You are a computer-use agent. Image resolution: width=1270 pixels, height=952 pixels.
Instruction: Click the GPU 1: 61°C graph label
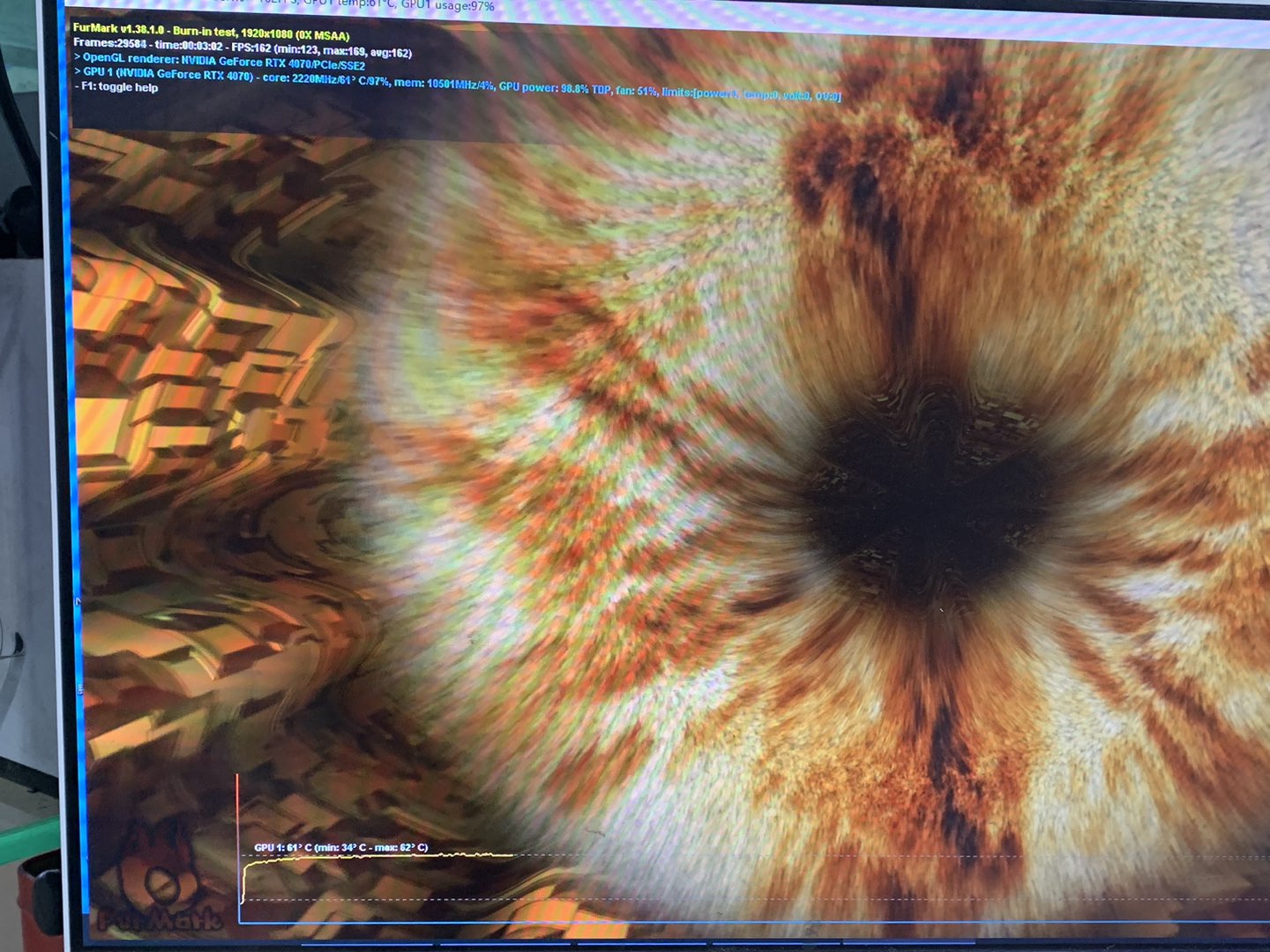(340, 847)
